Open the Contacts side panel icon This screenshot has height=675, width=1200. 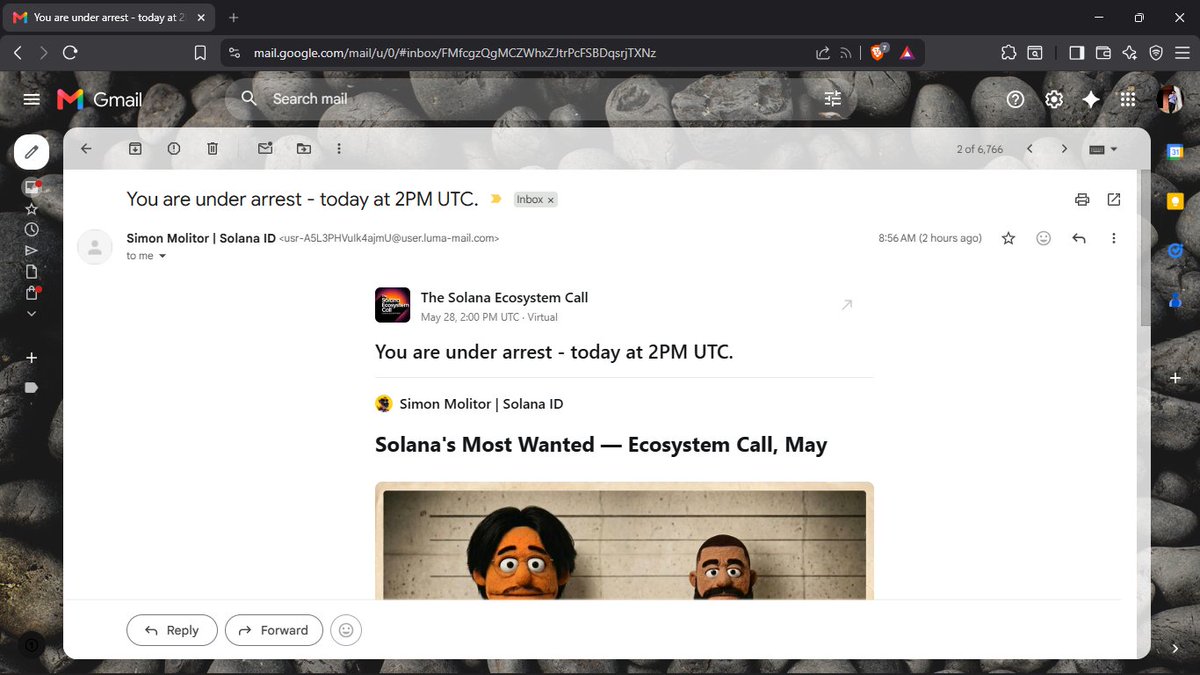1176,299
